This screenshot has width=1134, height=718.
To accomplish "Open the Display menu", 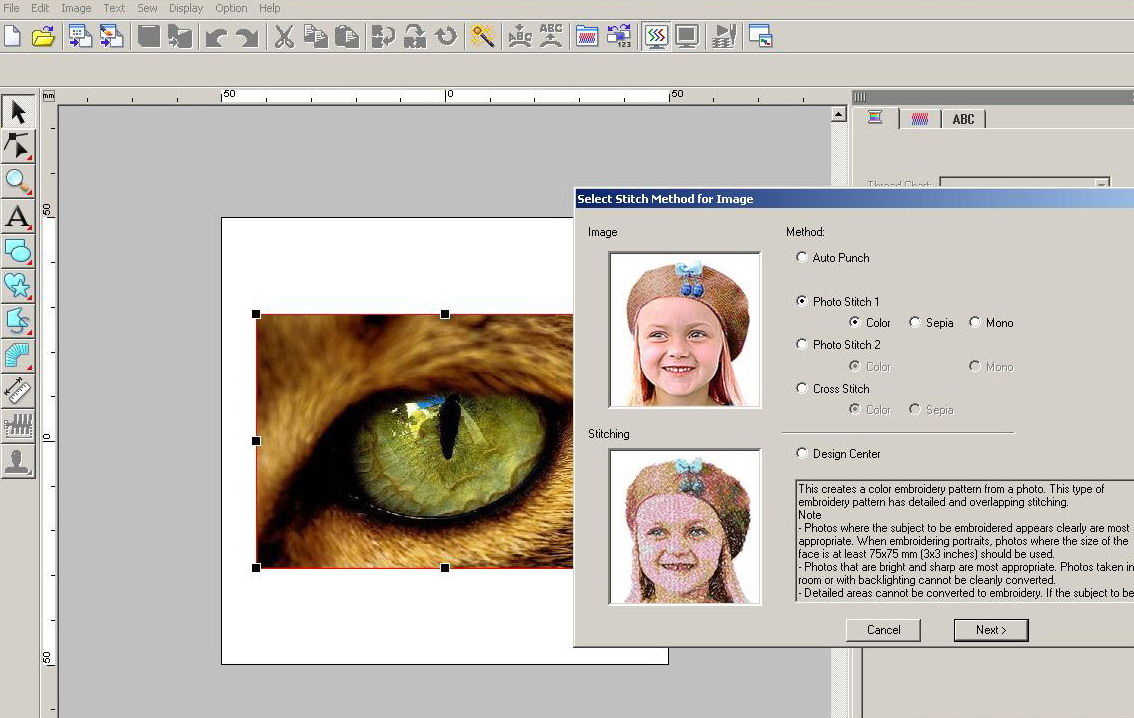I will (x=185, y=8).
